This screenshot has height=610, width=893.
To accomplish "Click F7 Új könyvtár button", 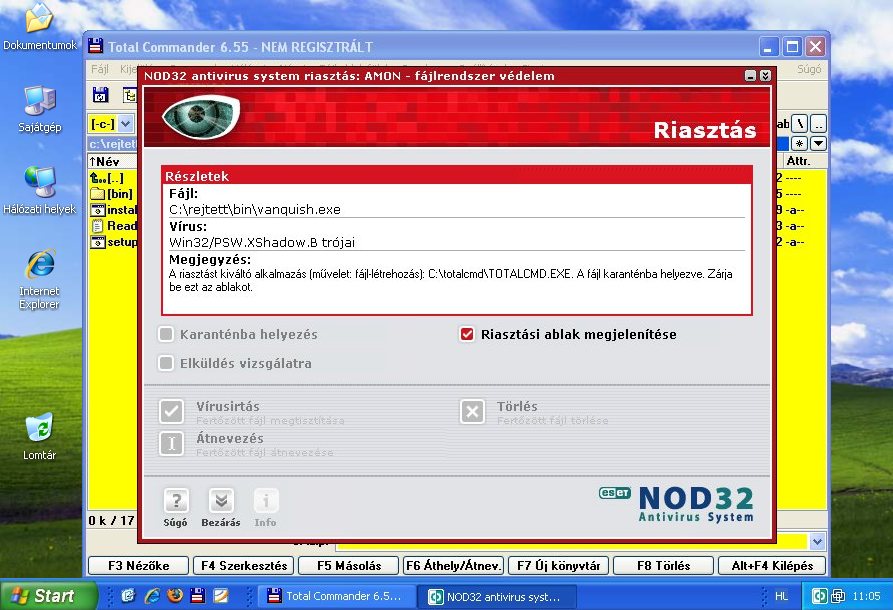I will (558, 566).
